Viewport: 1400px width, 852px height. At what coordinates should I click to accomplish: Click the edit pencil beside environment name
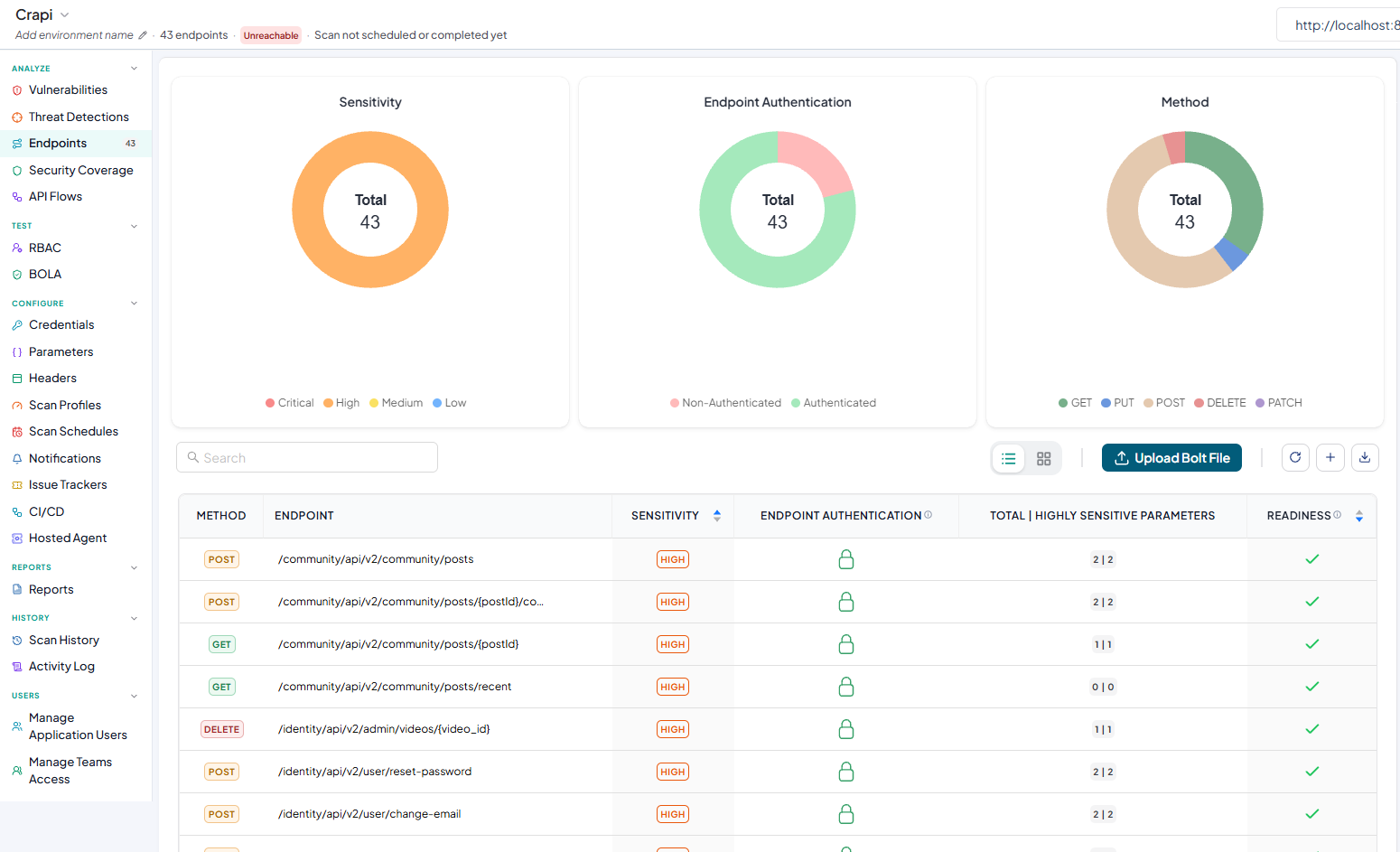click(143, 35)
